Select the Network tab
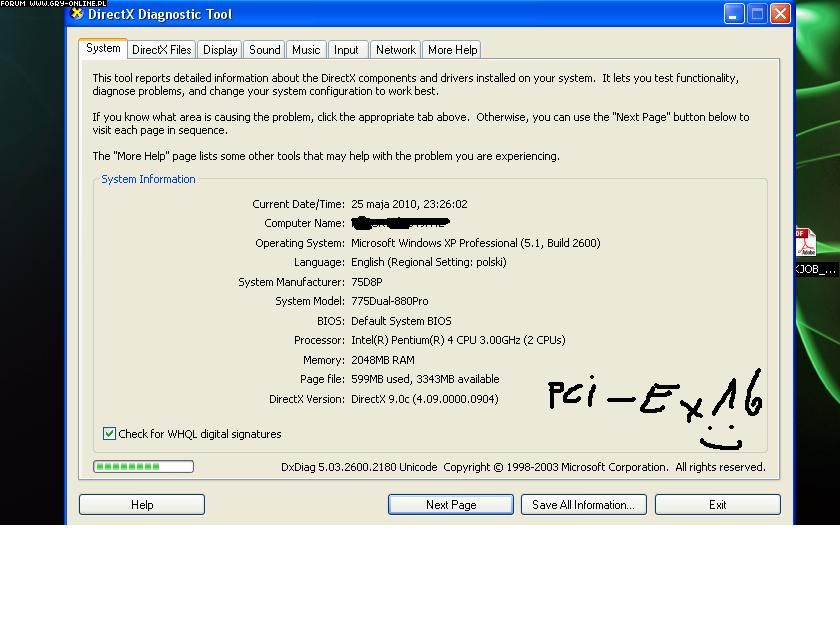 coord(395,50)
